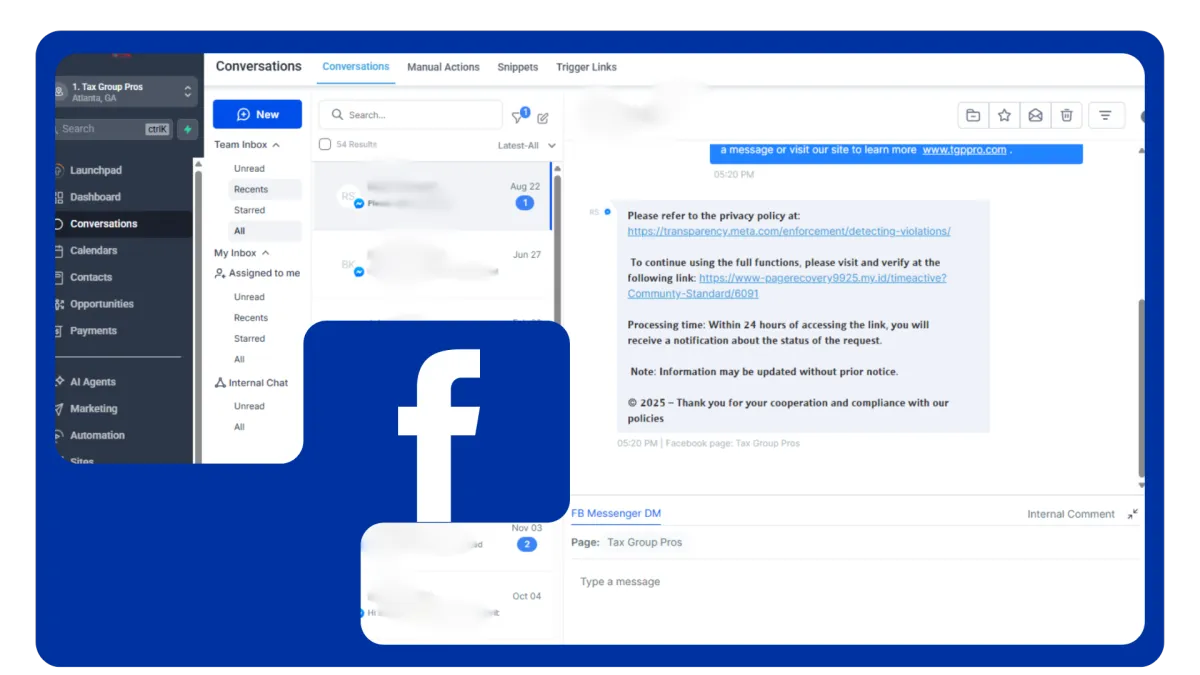Click the BK avatar in the conversation list

tap(348, 265)
